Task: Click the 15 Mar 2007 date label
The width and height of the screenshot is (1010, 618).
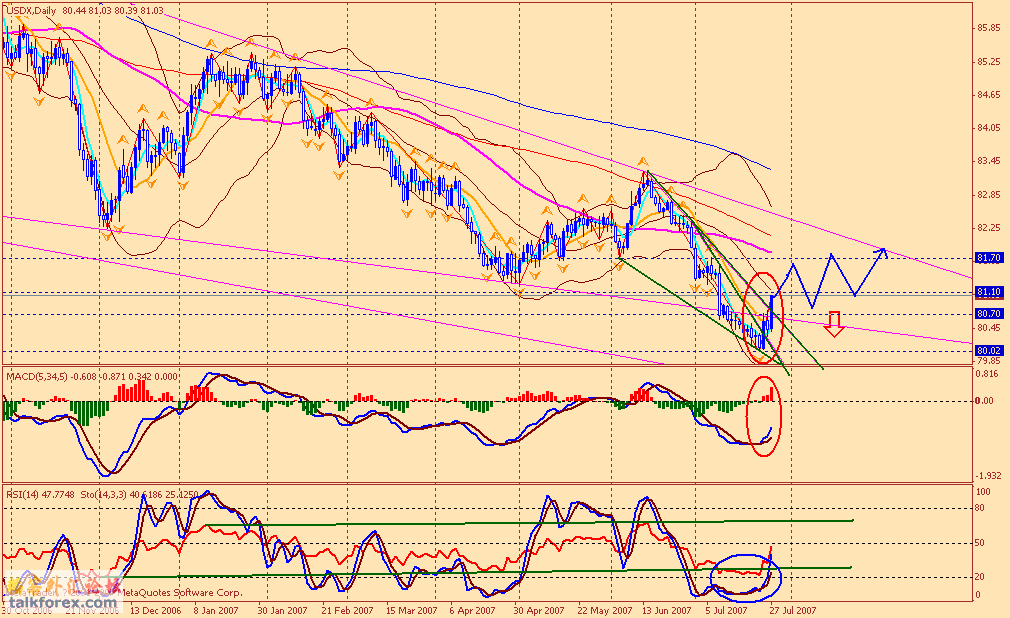Action: pos(411,610)
